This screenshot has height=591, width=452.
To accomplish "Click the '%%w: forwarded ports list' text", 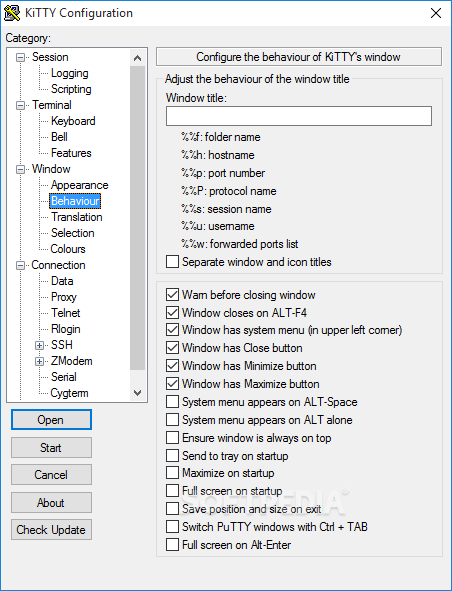I will coord(240,244).
